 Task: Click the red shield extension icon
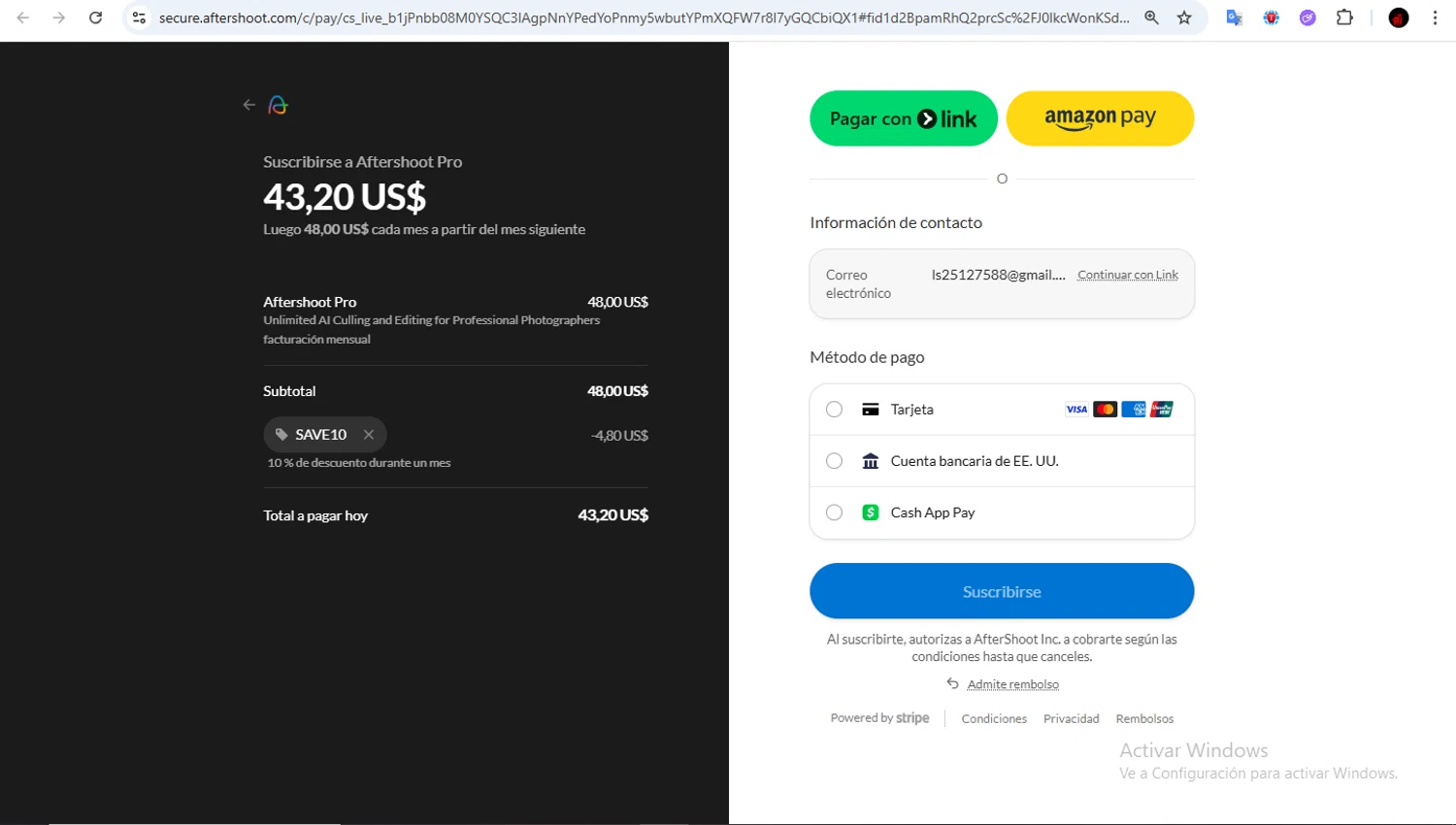pos(1271,17)
